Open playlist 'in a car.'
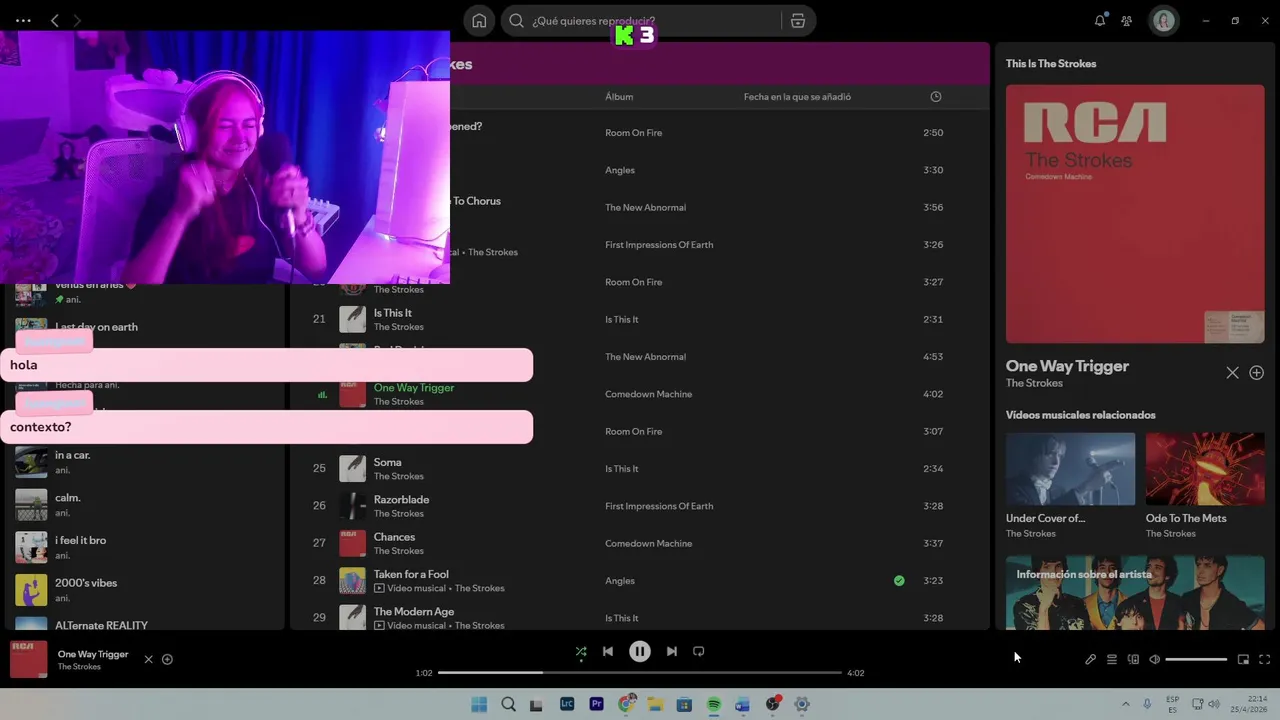Screen dimensions: 1280x720 pos(145,462)
